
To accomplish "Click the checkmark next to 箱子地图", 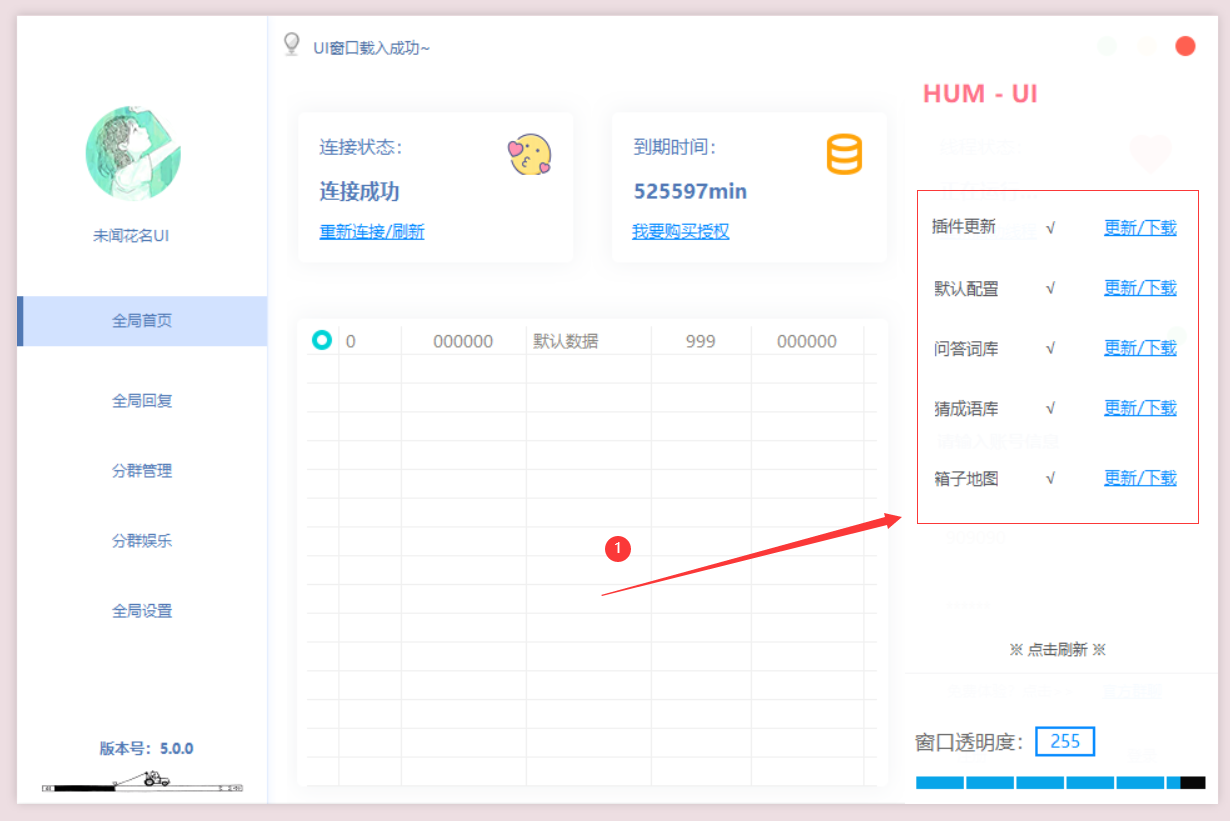I will pos(1050,479).
